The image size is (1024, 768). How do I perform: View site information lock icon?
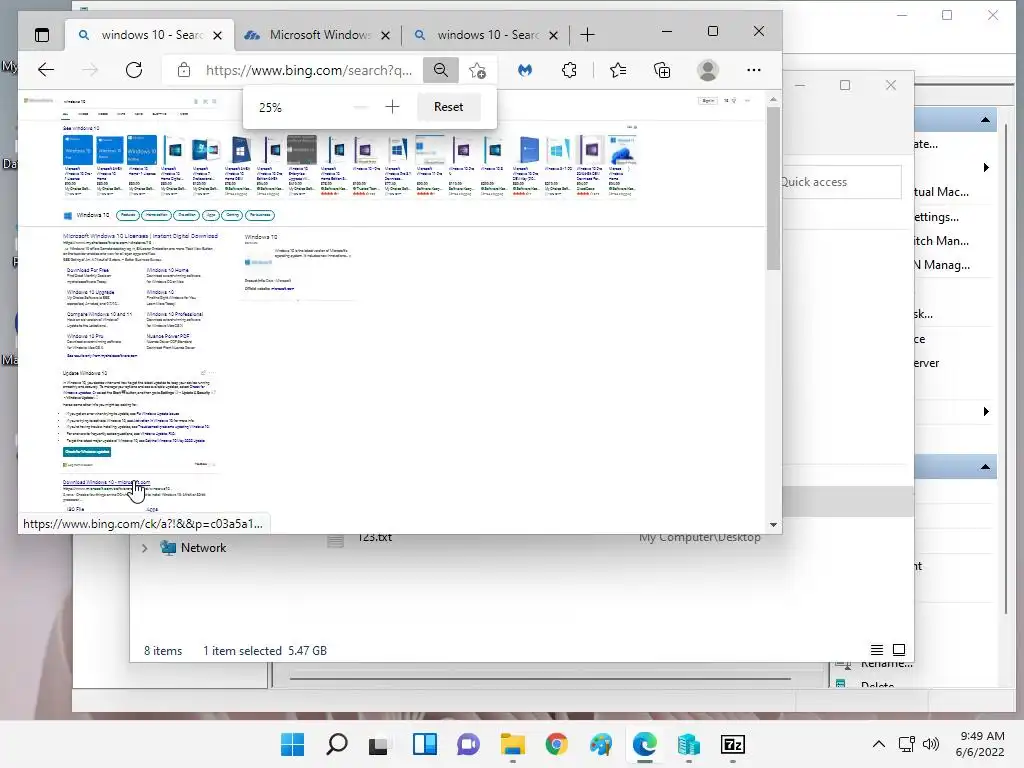(184, 70)
